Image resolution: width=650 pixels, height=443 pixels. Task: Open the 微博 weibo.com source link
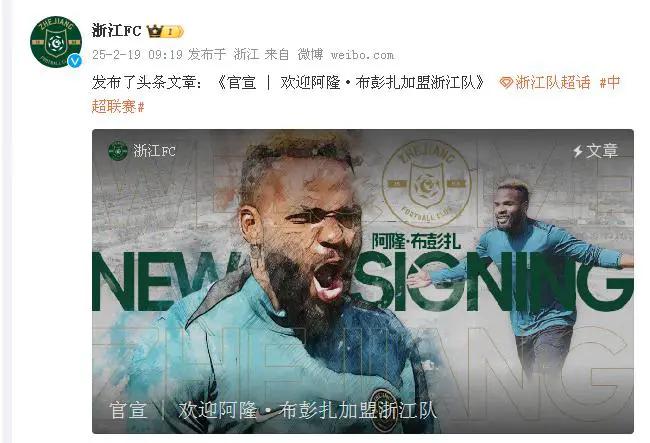(x=346, y=55)
